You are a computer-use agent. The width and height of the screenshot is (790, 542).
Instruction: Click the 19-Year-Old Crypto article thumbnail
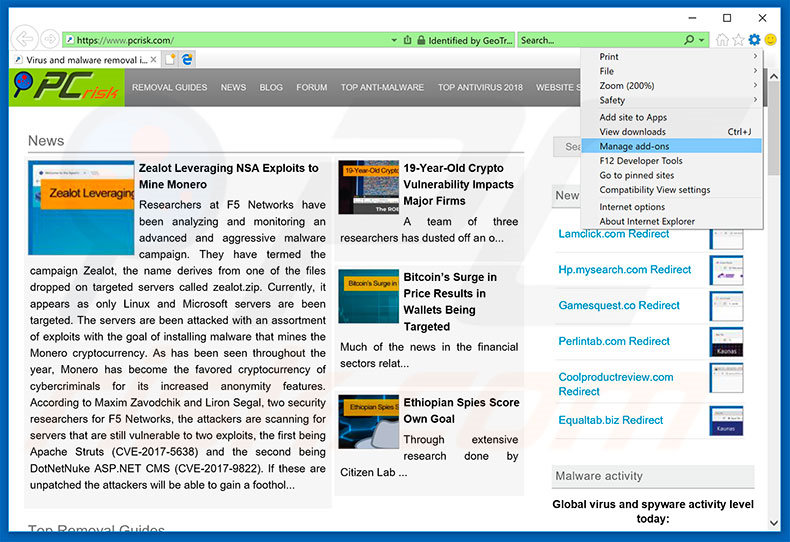tap(369, 187)
